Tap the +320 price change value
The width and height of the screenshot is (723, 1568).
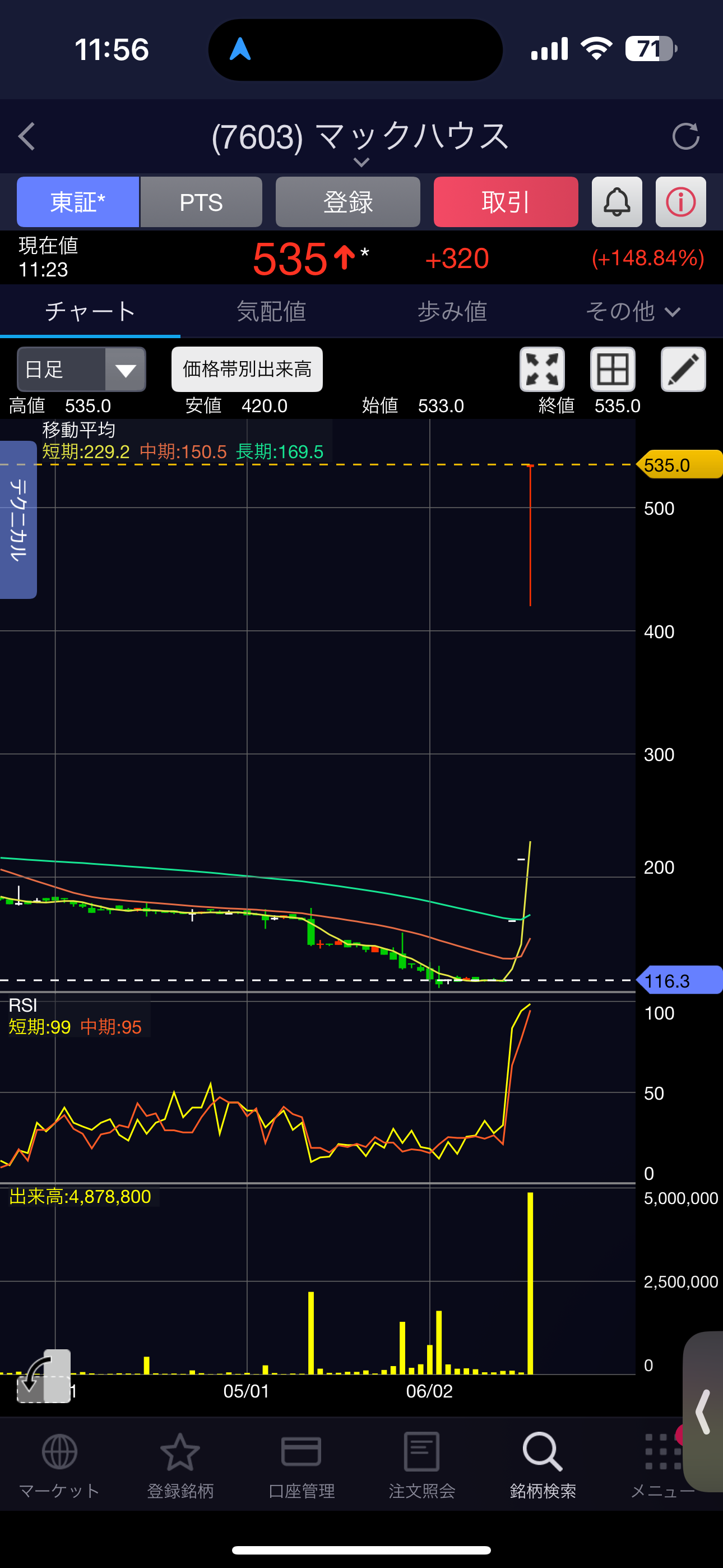coord(457,259)
